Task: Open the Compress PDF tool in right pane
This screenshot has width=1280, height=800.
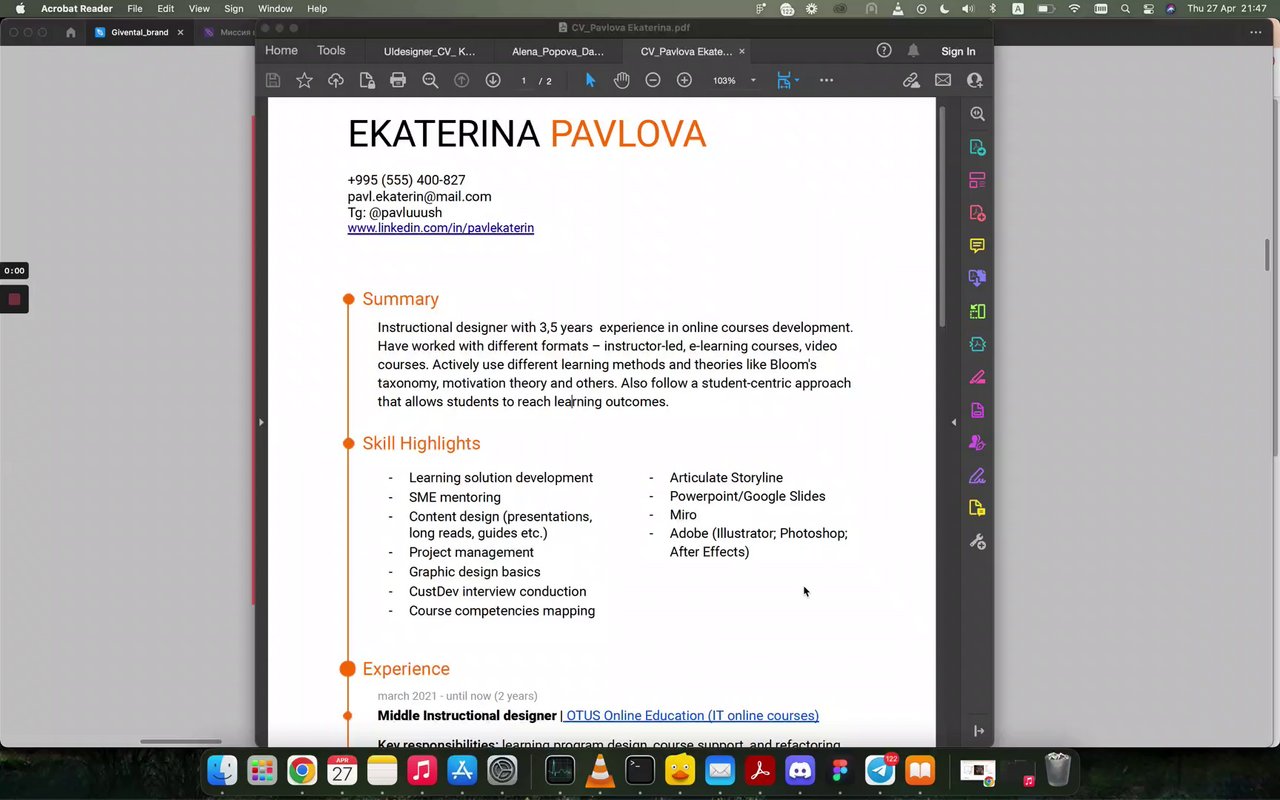Action: pos(977,344)
